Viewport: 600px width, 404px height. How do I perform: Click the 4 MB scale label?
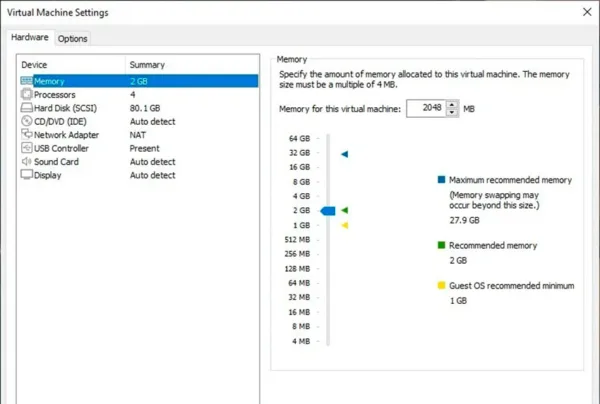(301, 341)
